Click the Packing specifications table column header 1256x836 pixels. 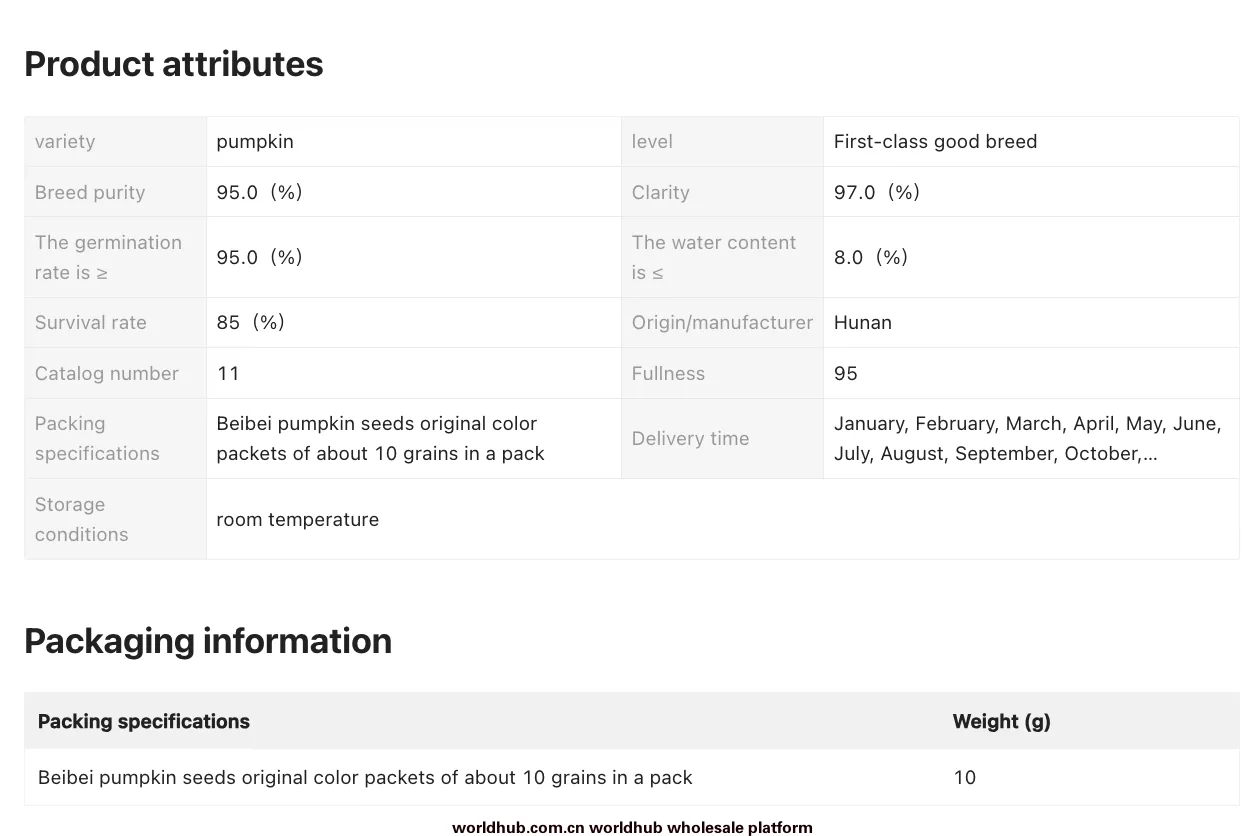144,721
